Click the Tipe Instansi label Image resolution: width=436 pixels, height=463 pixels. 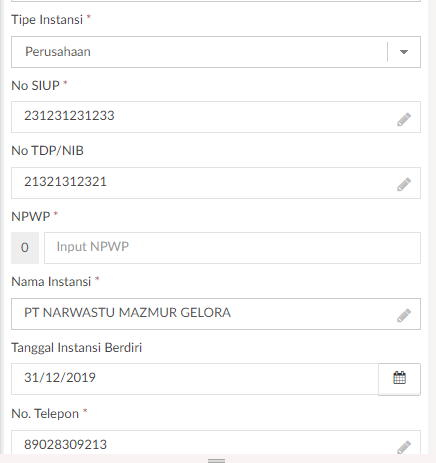point(47,20)
